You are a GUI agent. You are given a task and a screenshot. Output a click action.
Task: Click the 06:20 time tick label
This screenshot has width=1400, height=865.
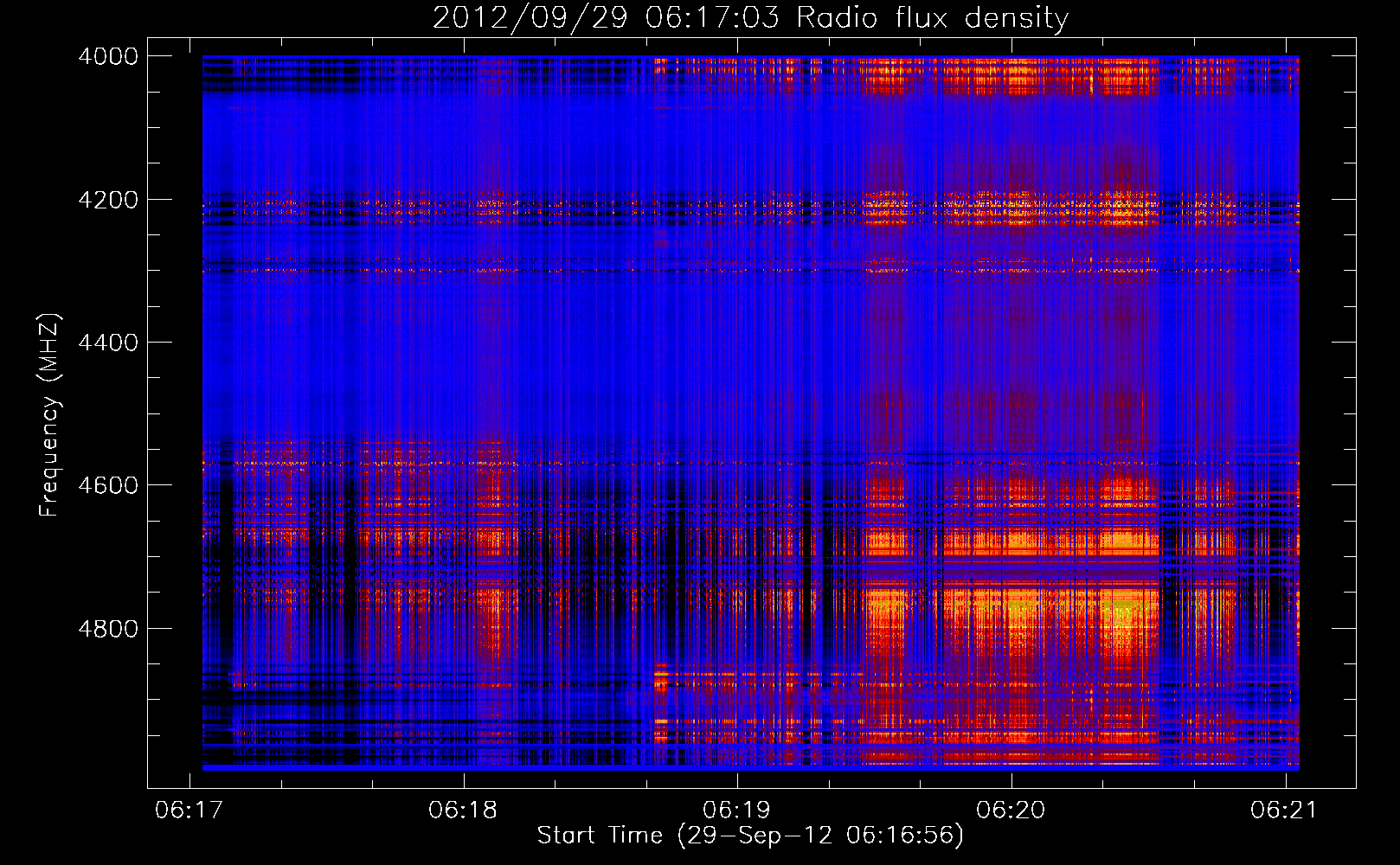tap(1011, 811)
